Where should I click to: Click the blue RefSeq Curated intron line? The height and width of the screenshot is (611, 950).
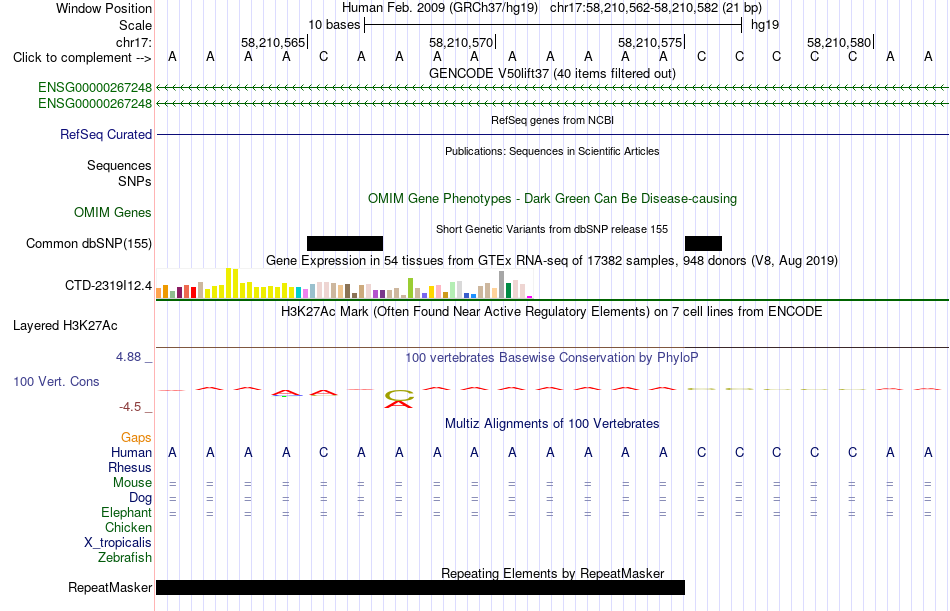pos(553,135)
